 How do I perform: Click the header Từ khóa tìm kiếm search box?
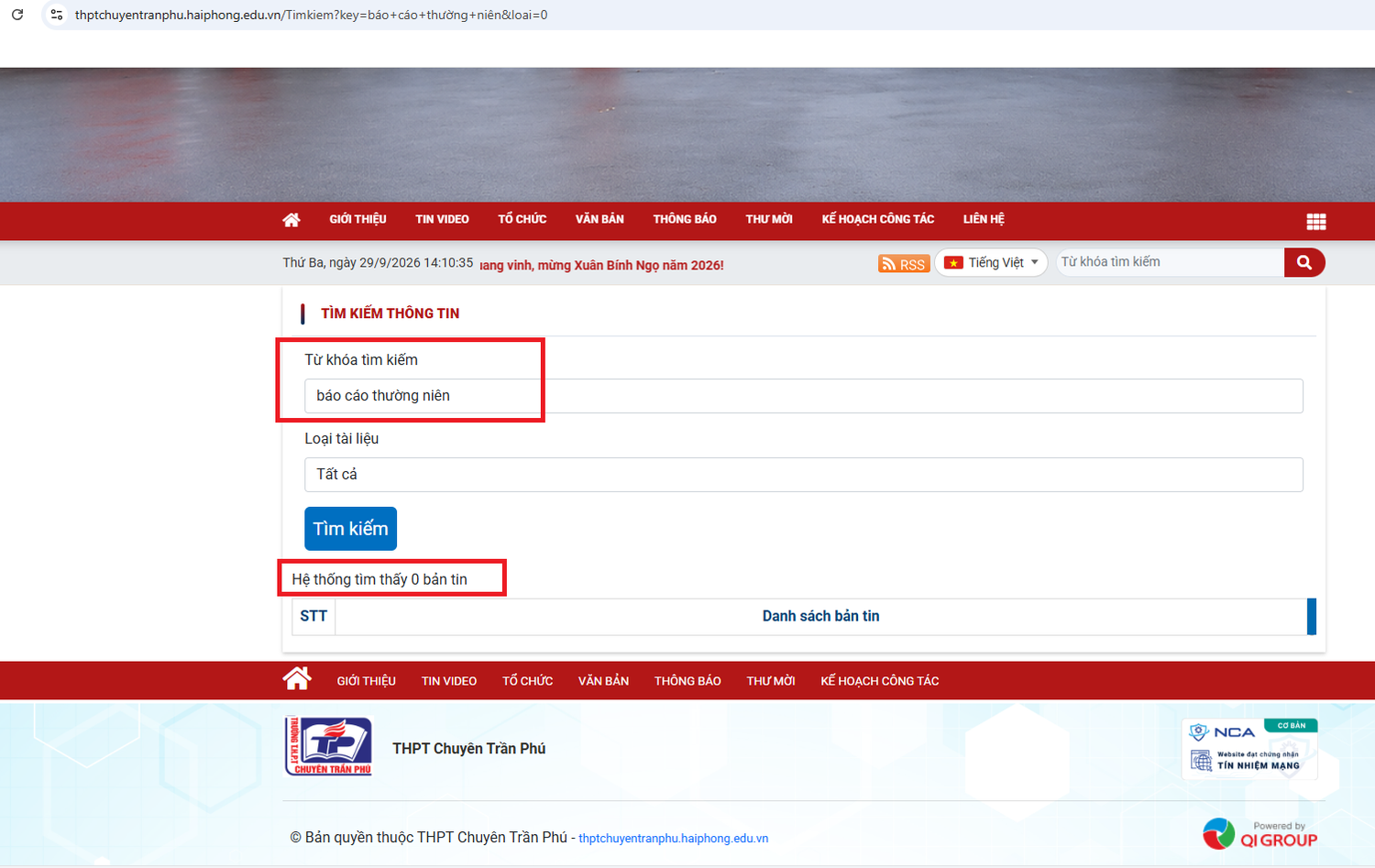click(x=1171, y=262)
